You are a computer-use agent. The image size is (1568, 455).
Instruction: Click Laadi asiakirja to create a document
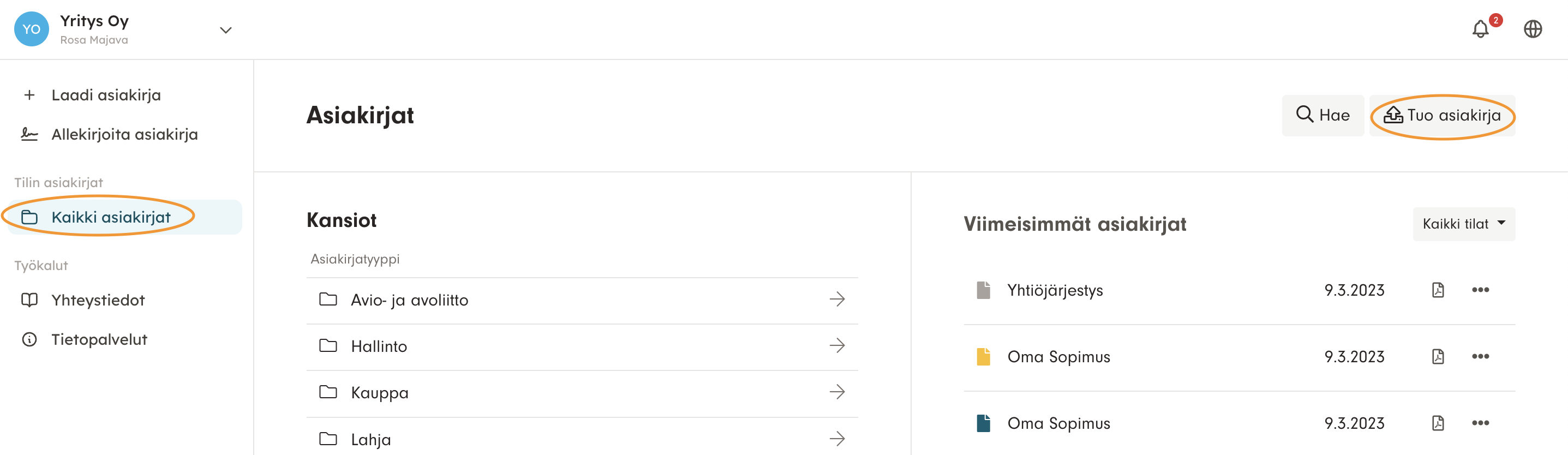tap(106, 95)
